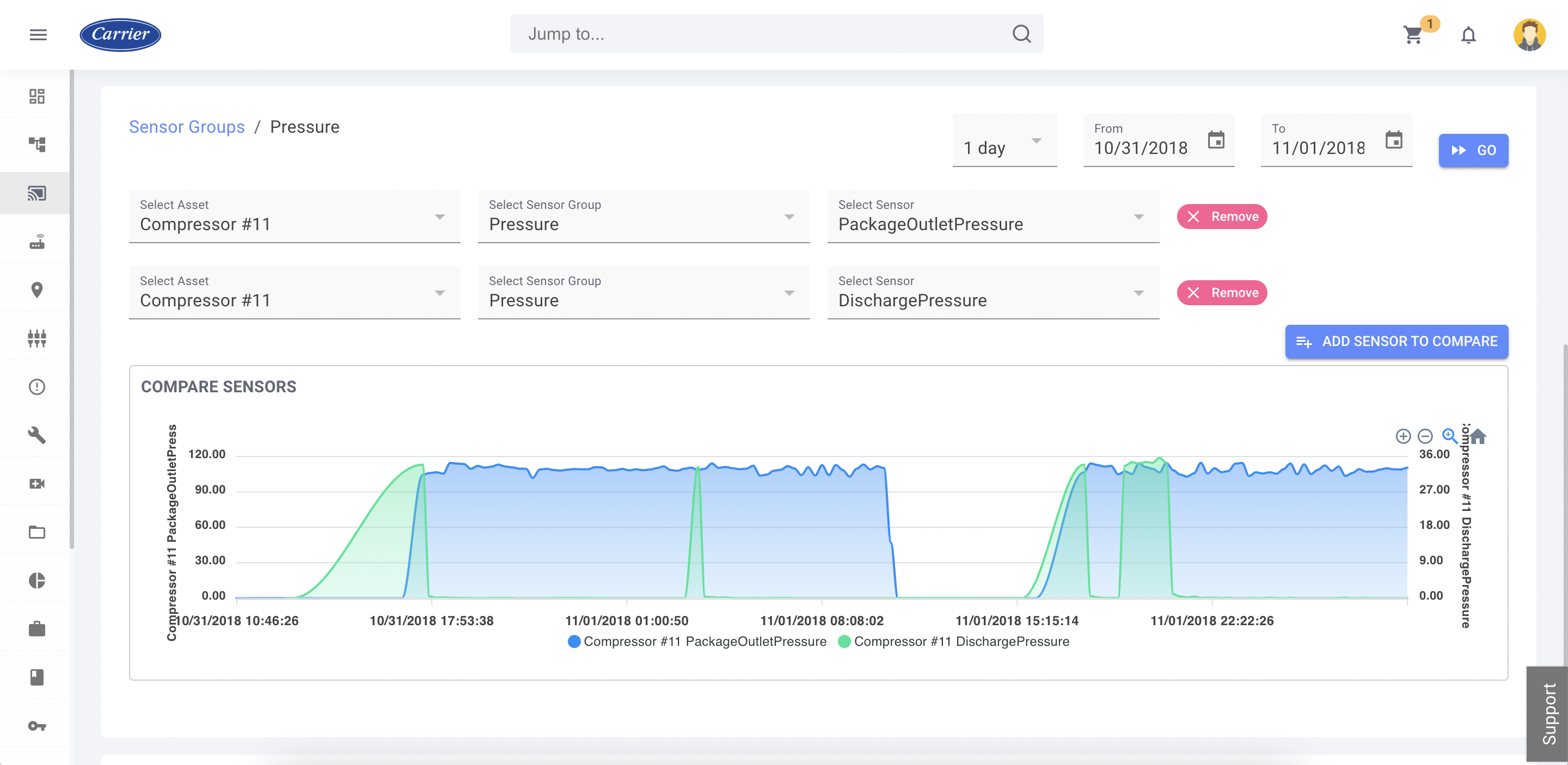Click the chart zoom out icon
The width and height of the screenshot is (1568, 765).
pos(1425,436)
